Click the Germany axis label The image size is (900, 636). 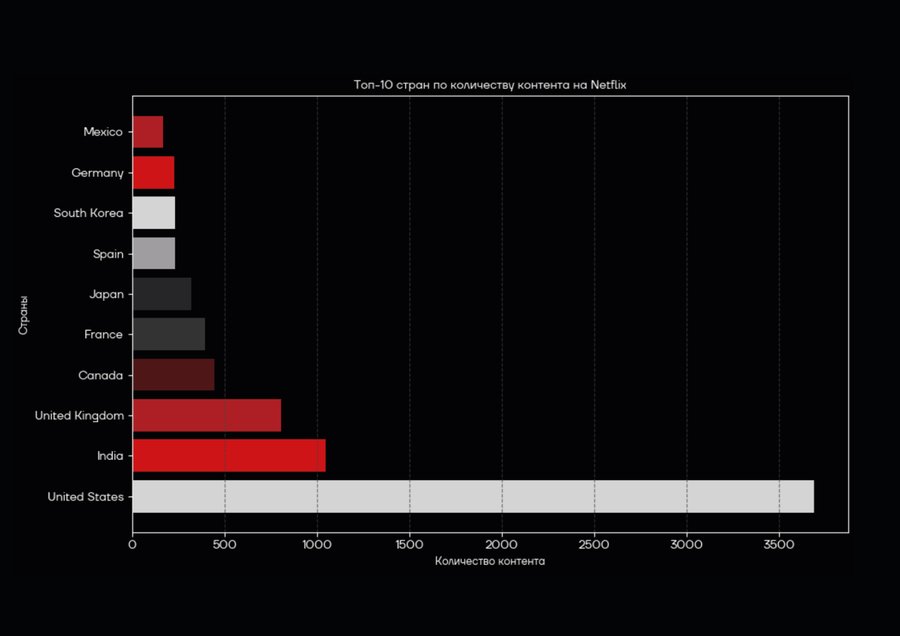[97, 173]
